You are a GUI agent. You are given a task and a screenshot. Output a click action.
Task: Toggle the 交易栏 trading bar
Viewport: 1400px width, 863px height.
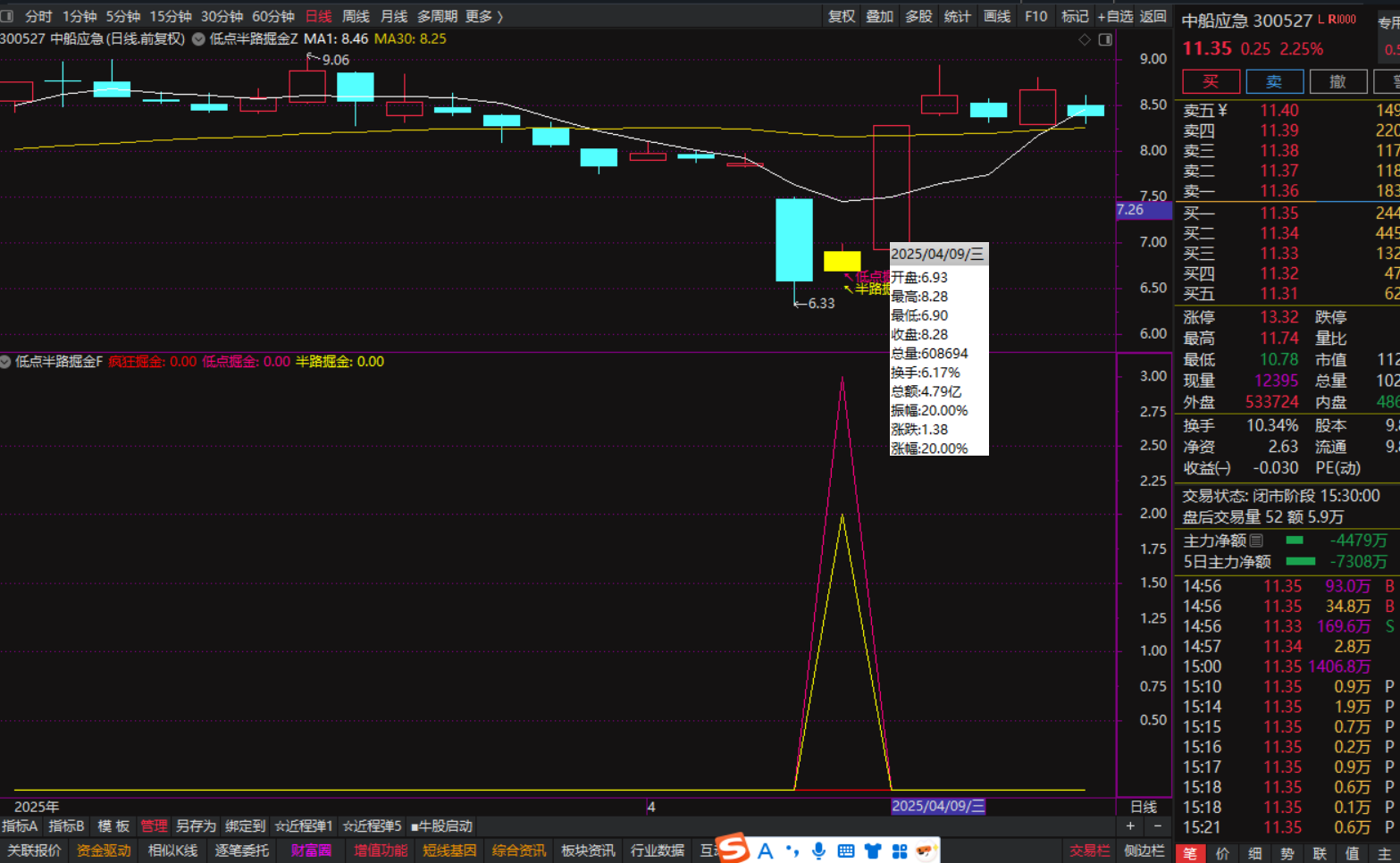pos(1089,850)
